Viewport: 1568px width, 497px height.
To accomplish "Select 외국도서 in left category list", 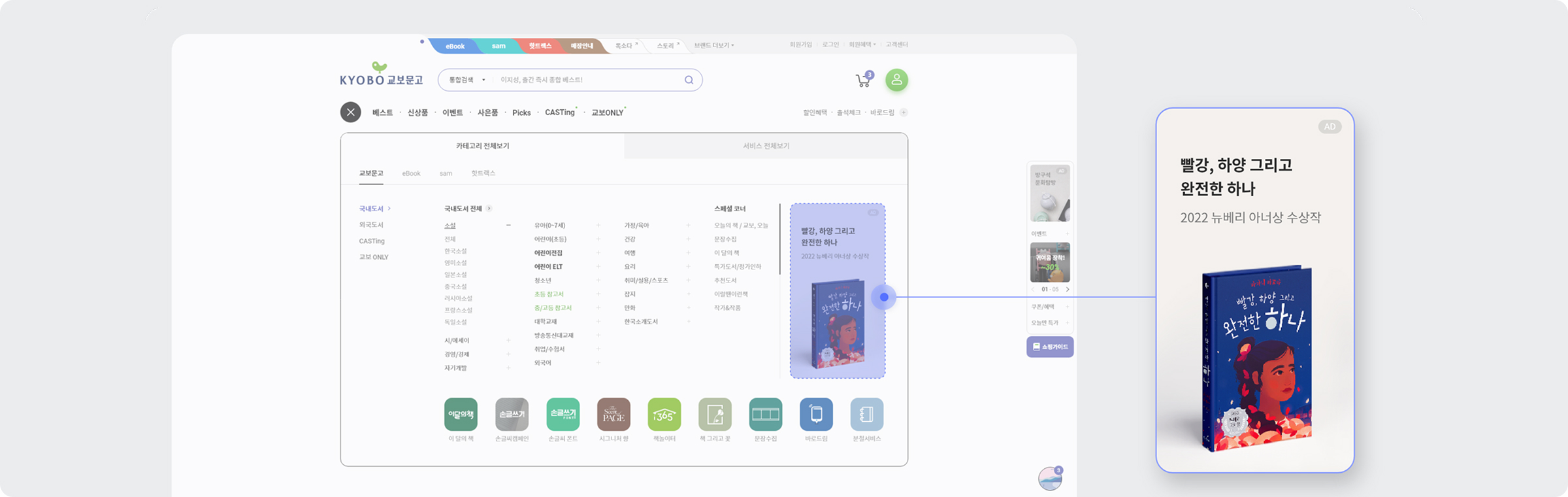I will coord(371,225).
